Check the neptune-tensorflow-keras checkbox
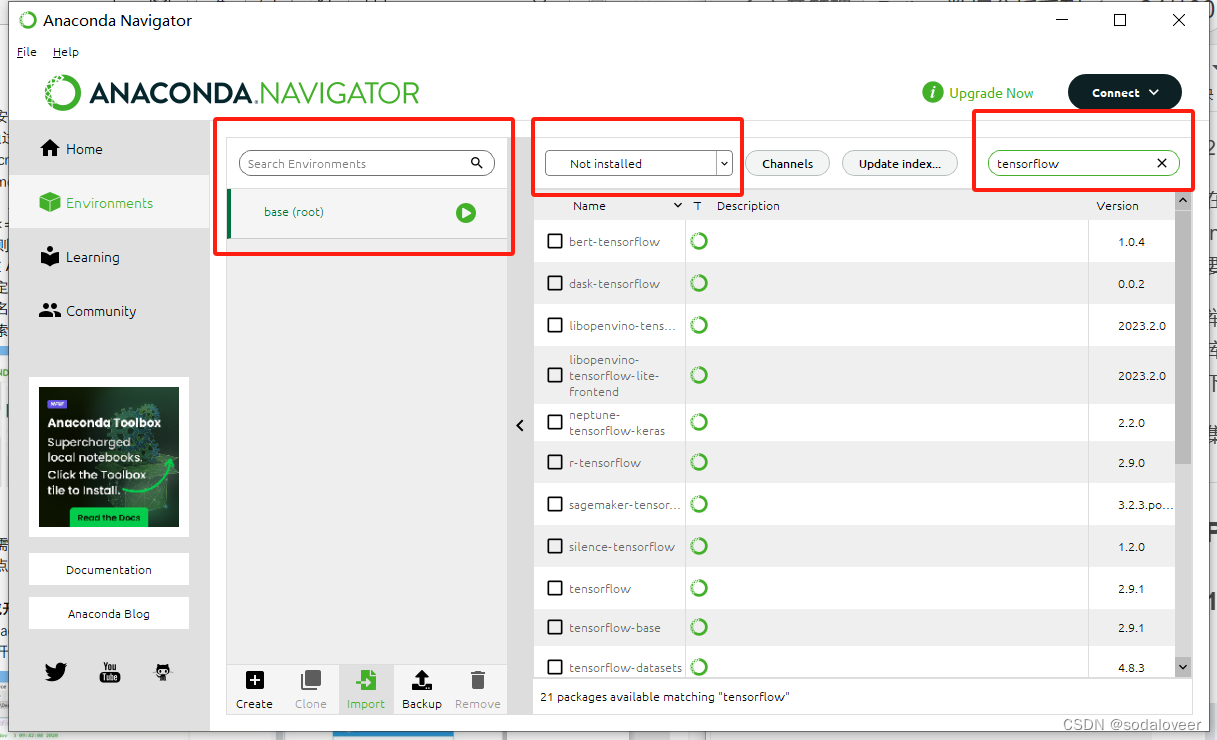 pos(555,422)
